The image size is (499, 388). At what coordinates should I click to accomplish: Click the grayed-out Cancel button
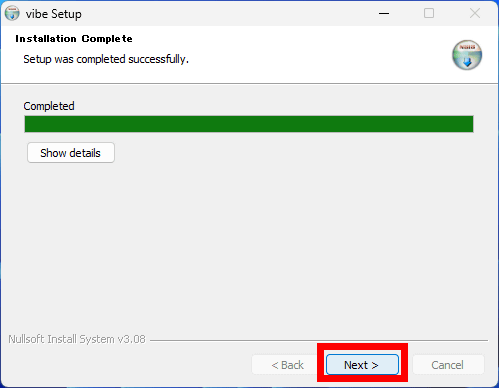448,365
